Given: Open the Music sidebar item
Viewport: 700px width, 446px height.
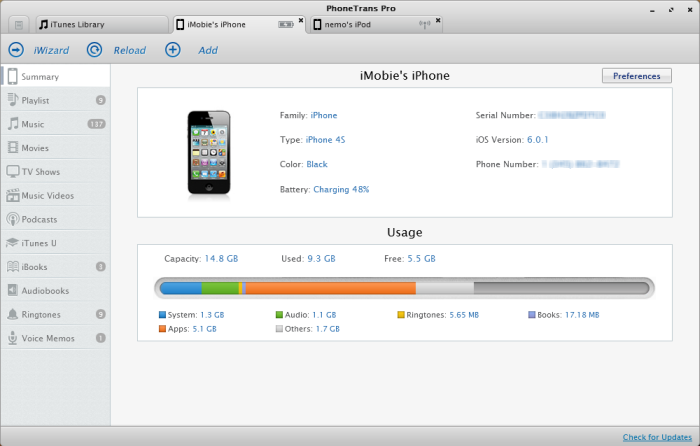Looking at the screenshot, I should coord(56,124).
